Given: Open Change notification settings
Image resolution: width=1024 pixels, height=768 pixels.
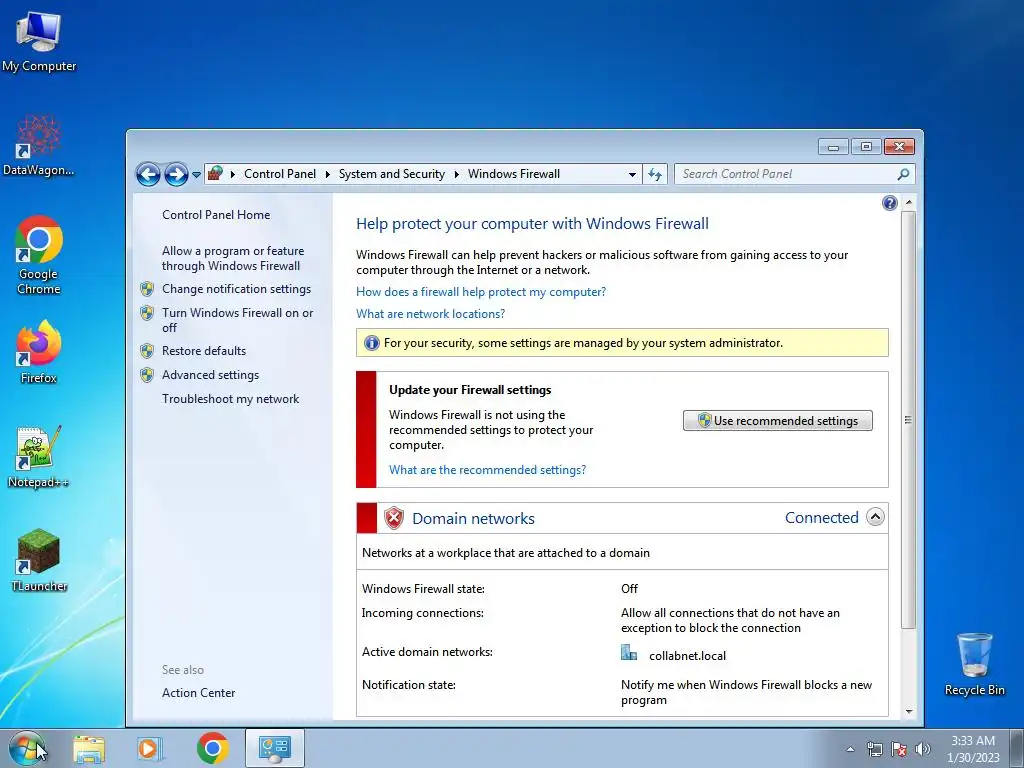Looking at the screenshot, I should click(236, 289).
